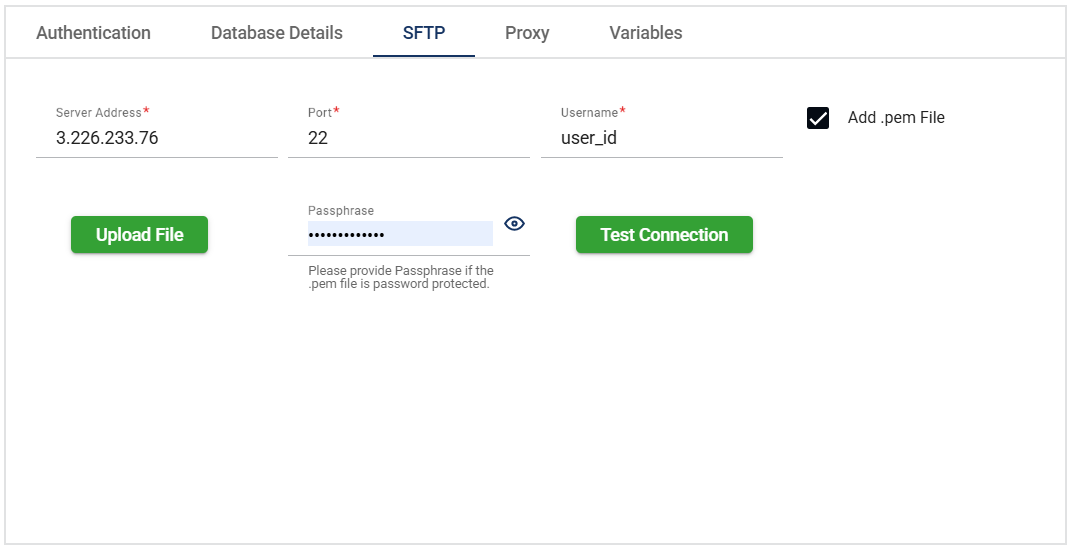Click the Test Connection button
The width and height of the screenshot is (1070, 548).
[664, 235]
